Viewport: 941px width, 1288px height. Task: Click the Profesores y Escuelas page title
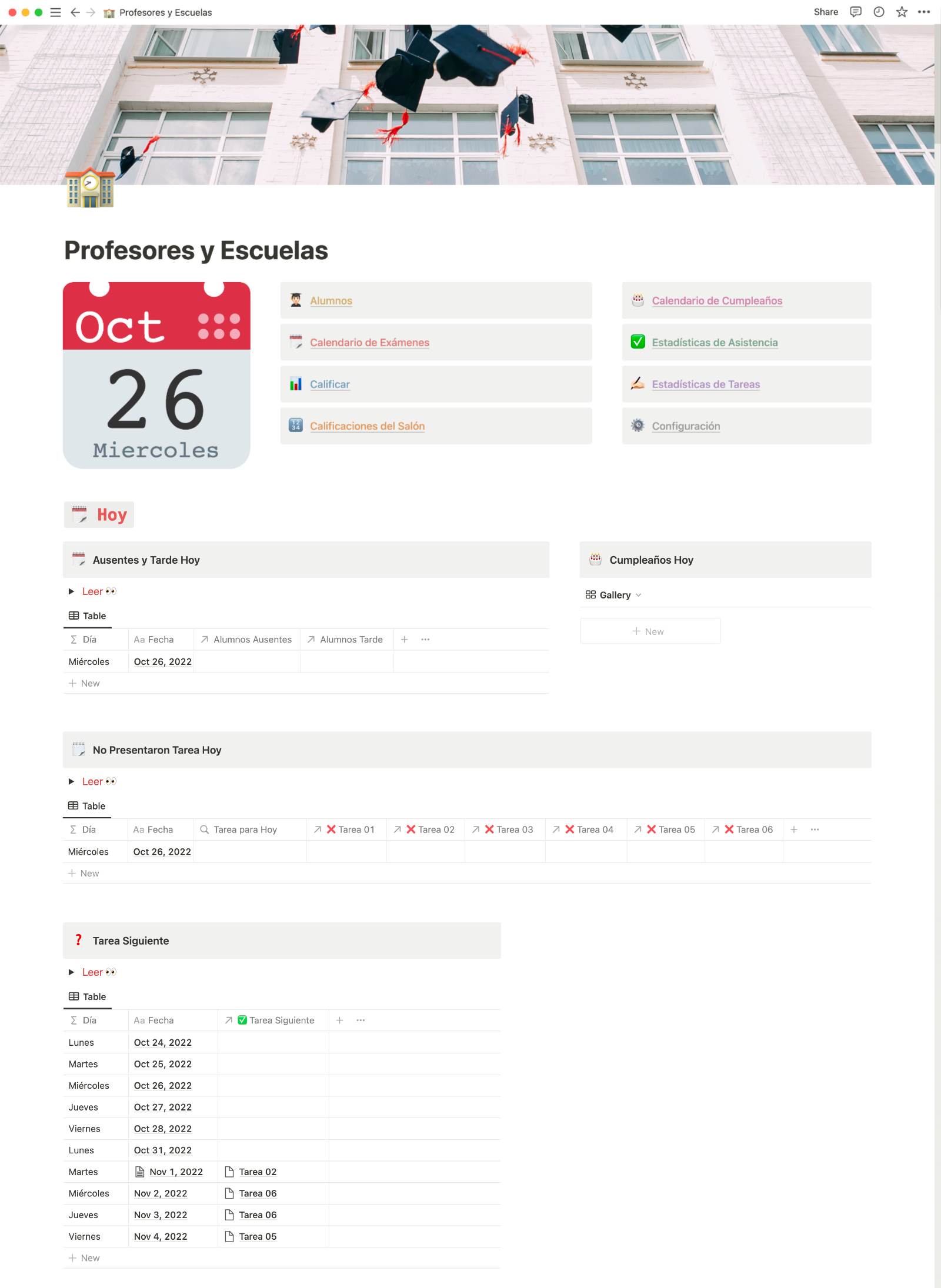(196, 250)
